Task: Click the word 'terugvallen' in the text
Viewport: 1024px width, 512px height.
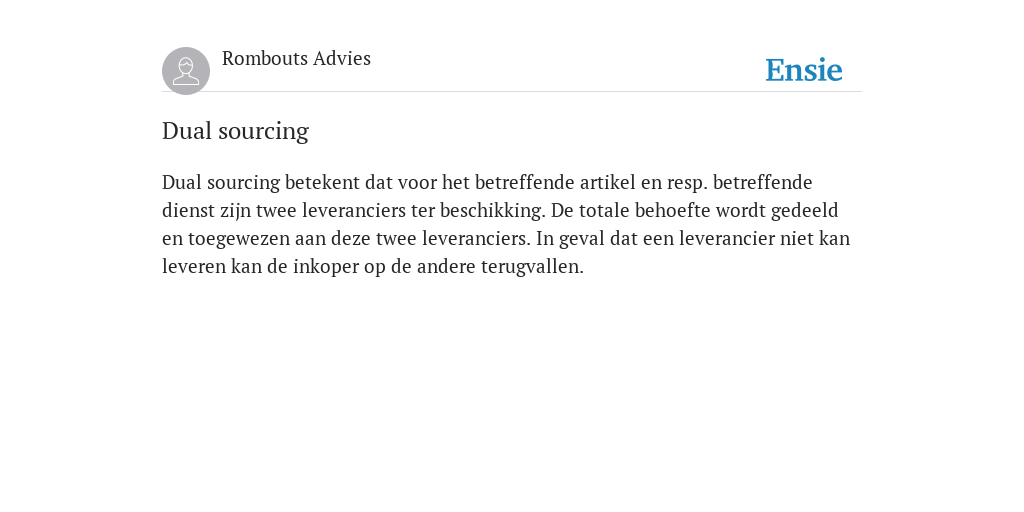Action: click(530, 267)
